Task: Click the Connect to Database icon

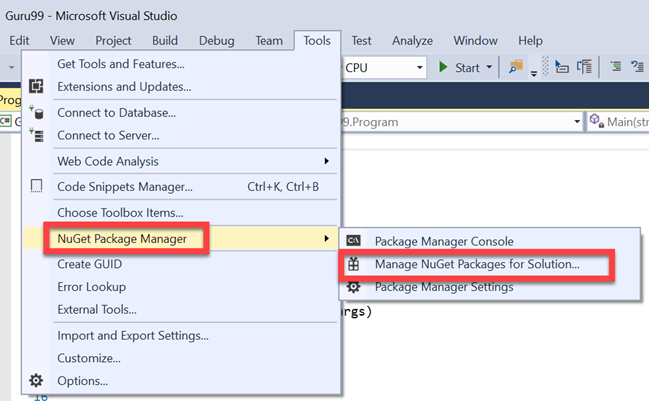Action: tap(37, 113)
